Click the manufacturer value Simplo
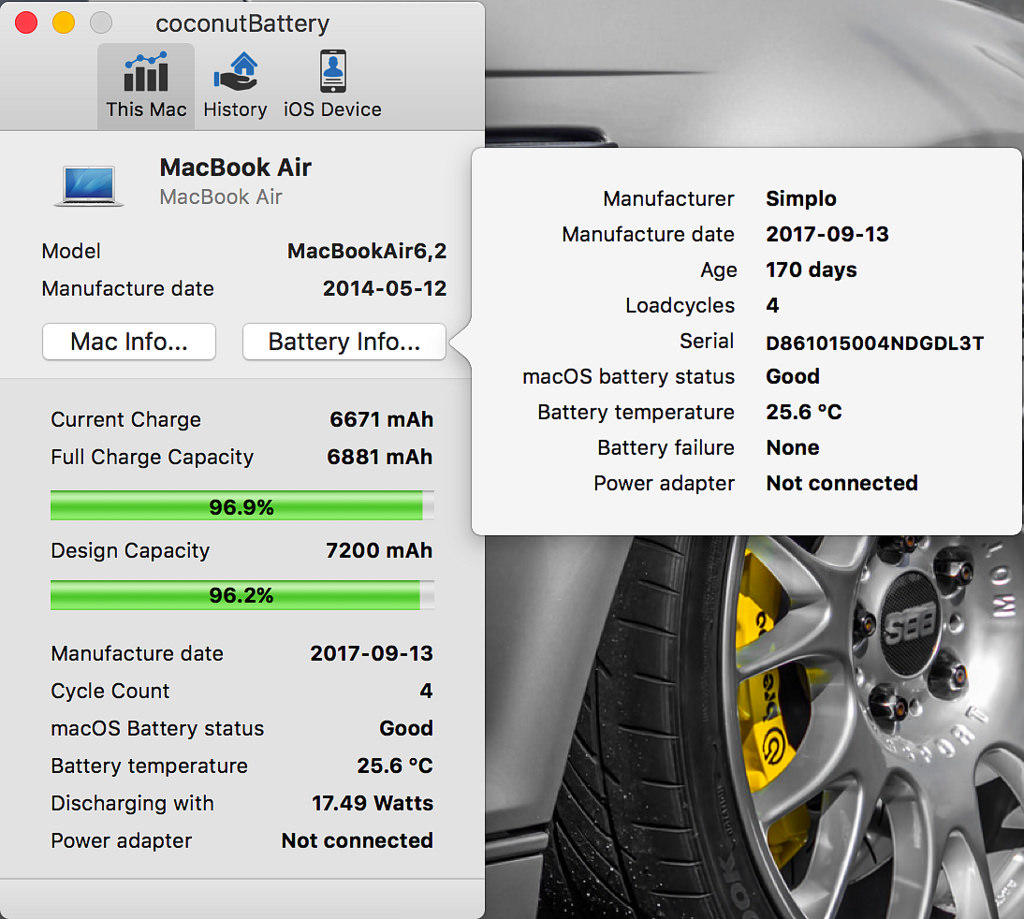 pos(801,199)
